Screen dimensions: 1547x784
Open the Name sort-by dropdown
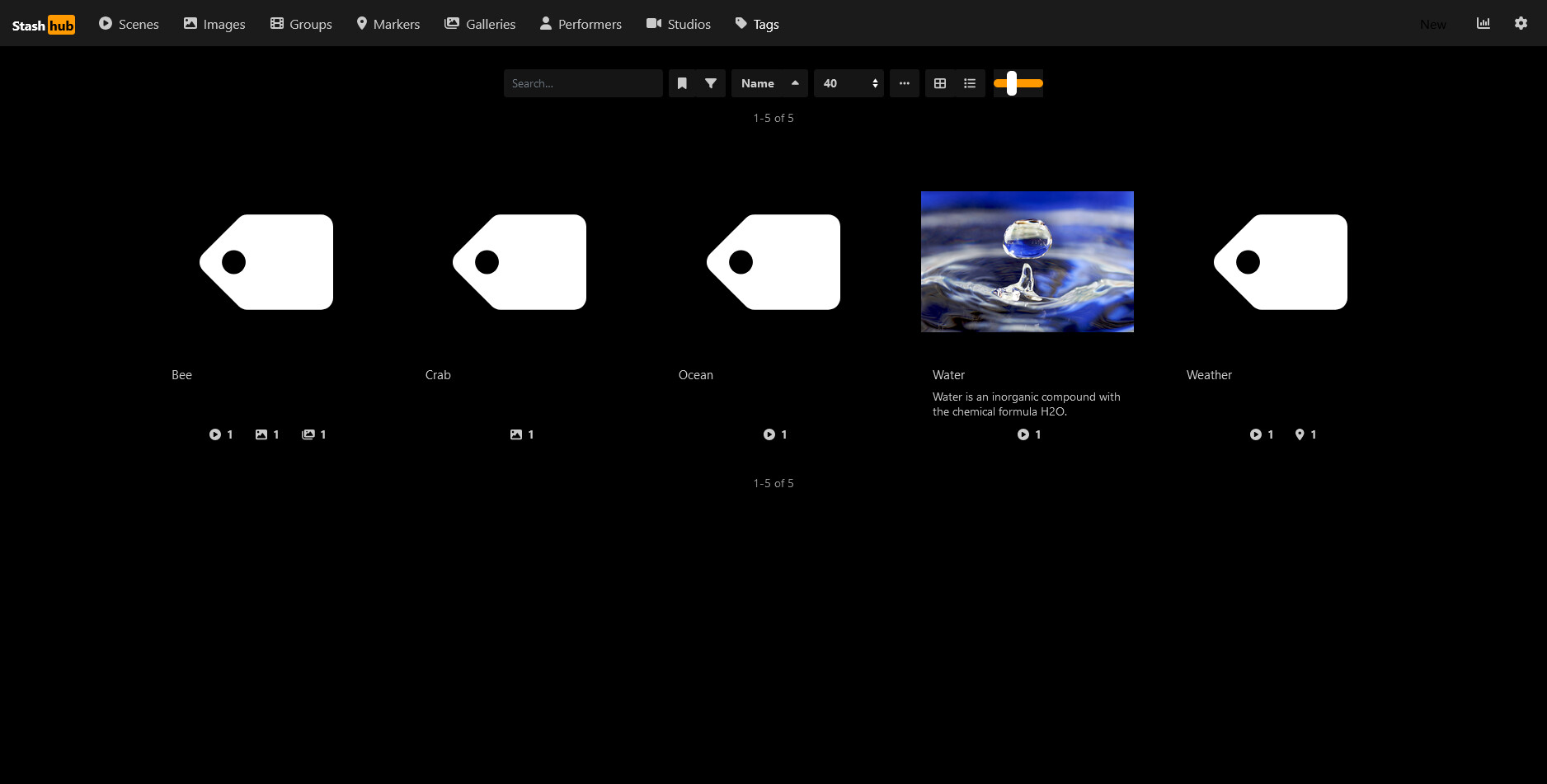tap(757, 83)
